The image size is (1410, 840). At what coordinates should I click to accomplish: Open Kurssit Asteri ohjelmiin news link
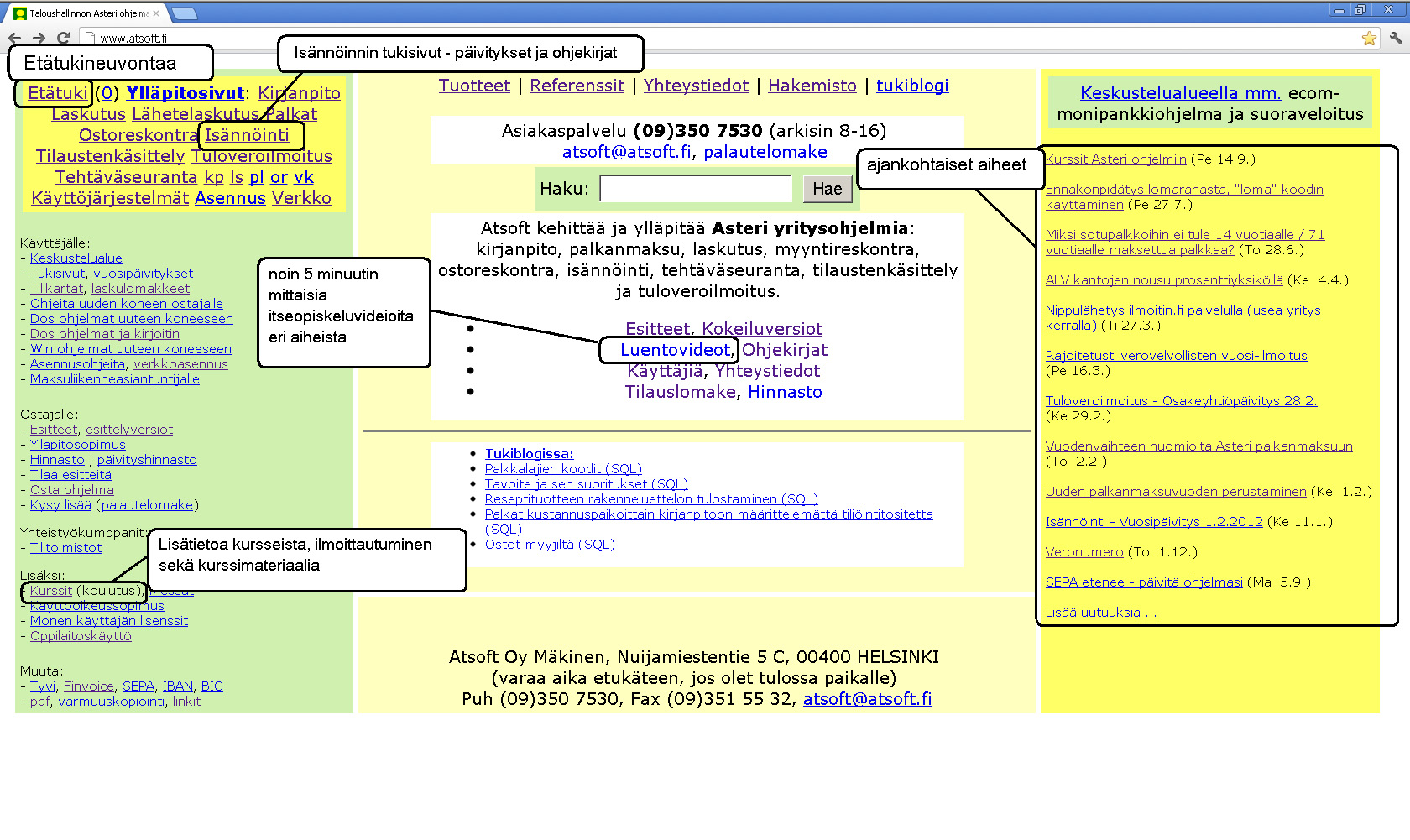click(1115, 159)
